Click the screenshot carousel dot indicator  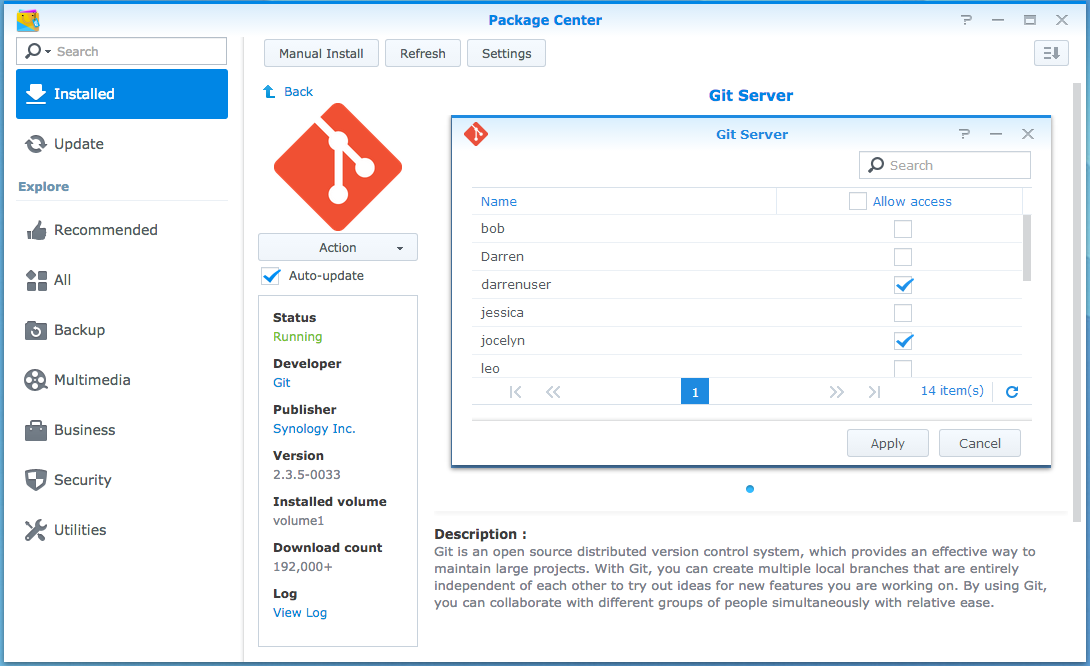point(750,489)
